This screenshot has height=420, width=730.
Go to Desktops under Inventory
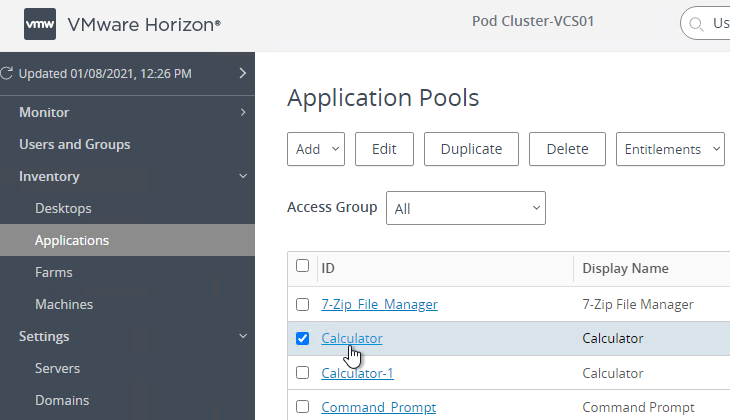[63, 208]
